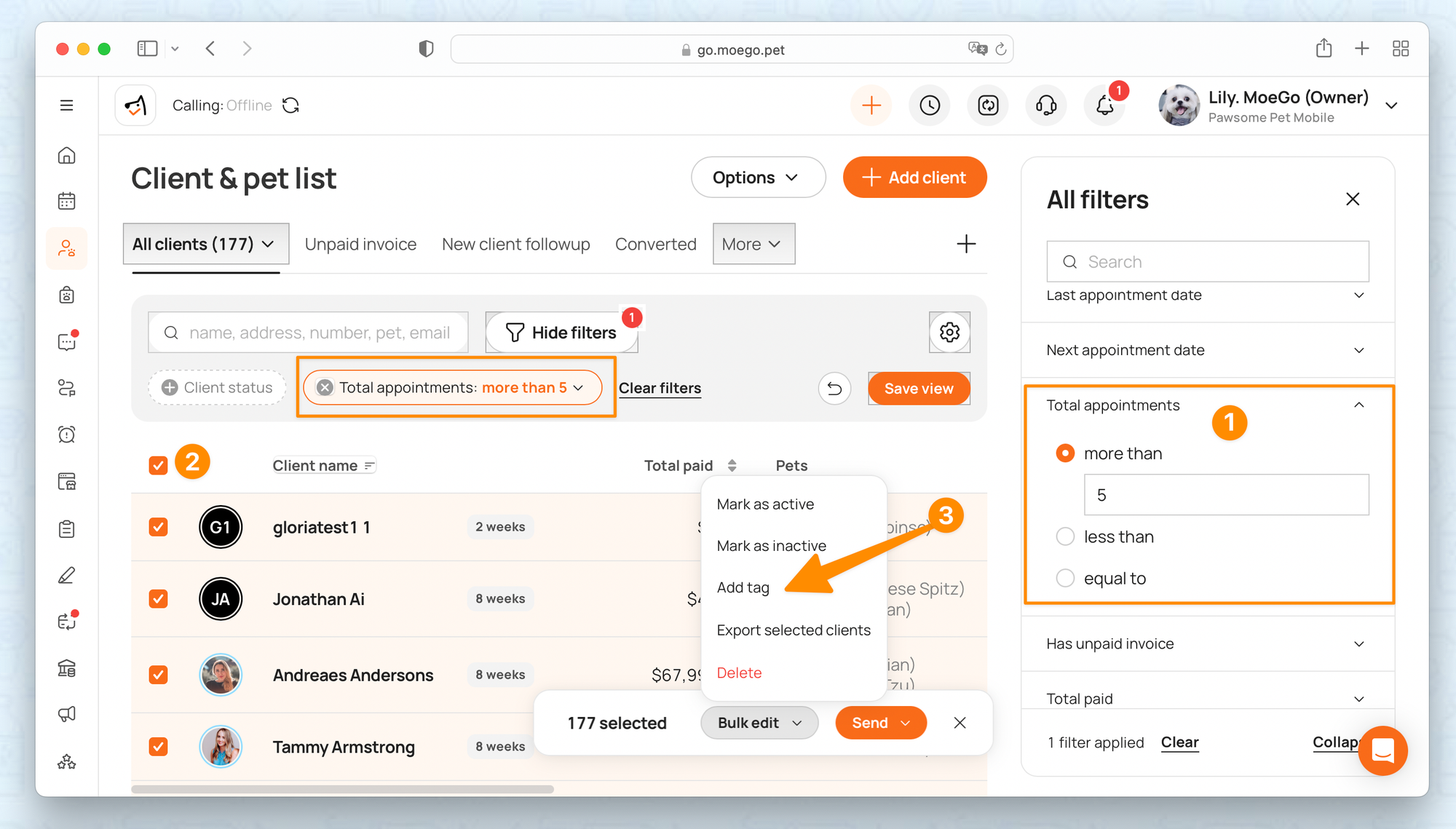This screenshot has height=829, width=1456.
Task: Click the home icon in sidebar
Action: coord(67,155)
